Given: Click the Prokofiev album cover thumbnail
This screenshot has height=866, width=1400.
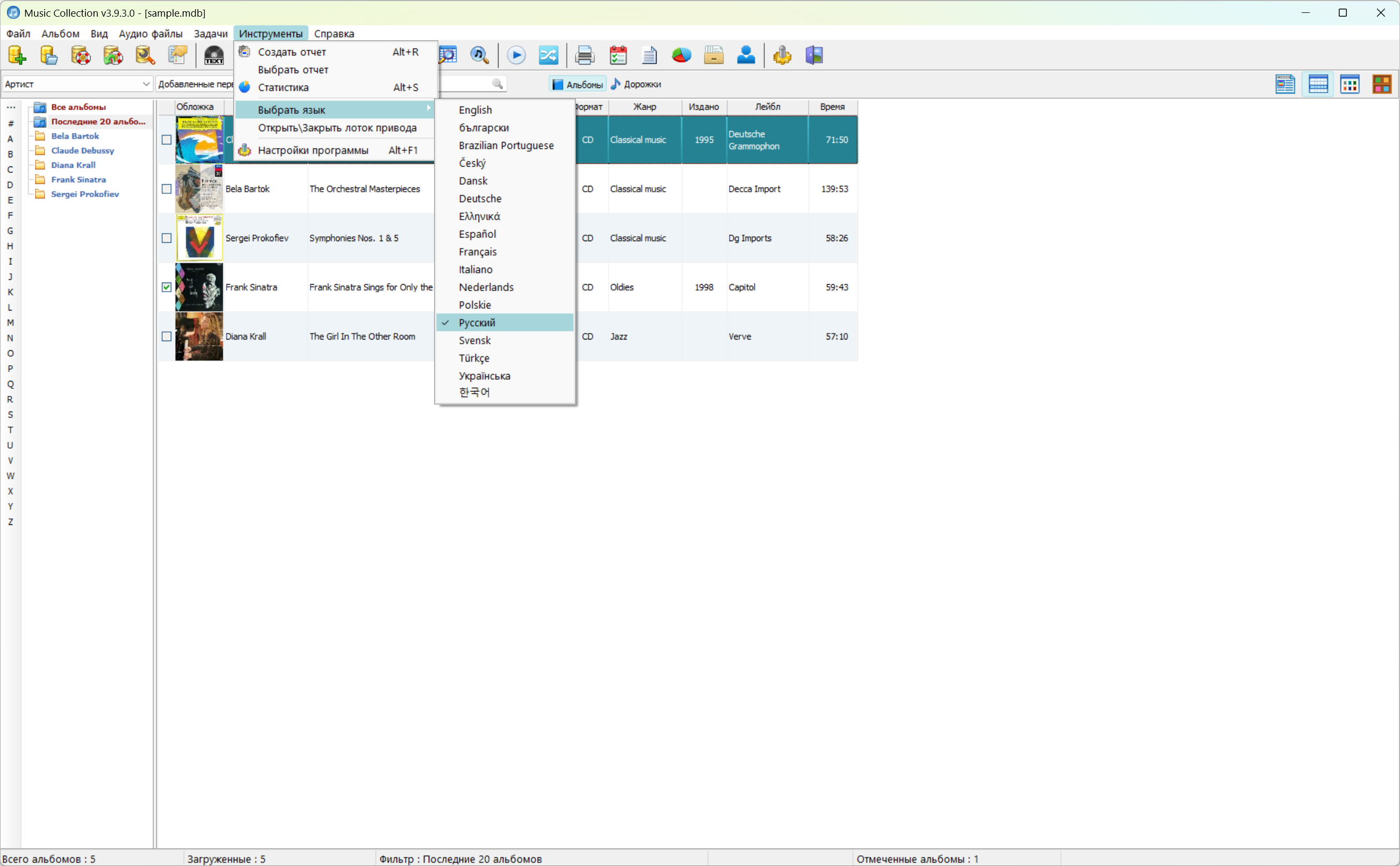Looking at the screenshot, I should click(x=199, y=237).
